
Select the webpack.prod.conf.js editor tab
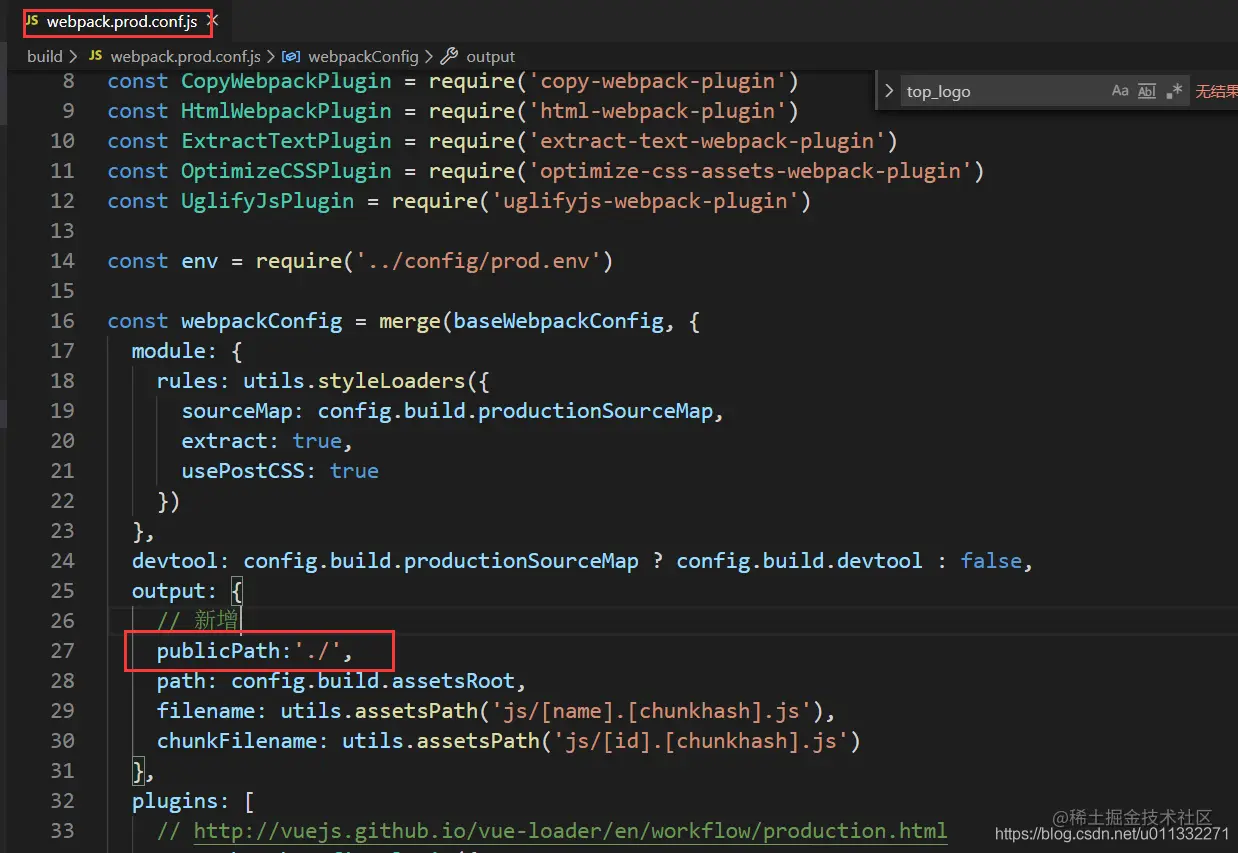tap(122, 22)
